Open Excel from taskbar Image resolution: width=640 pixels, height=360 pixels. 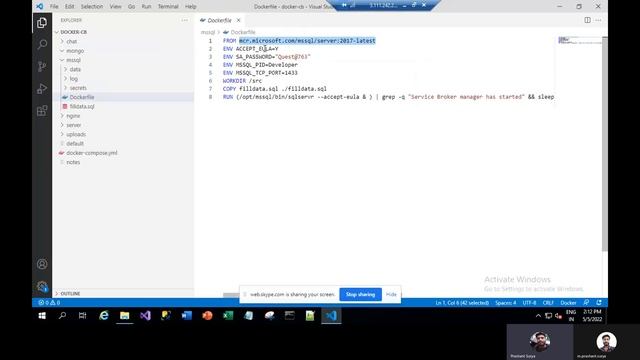(x=228, y=316)
